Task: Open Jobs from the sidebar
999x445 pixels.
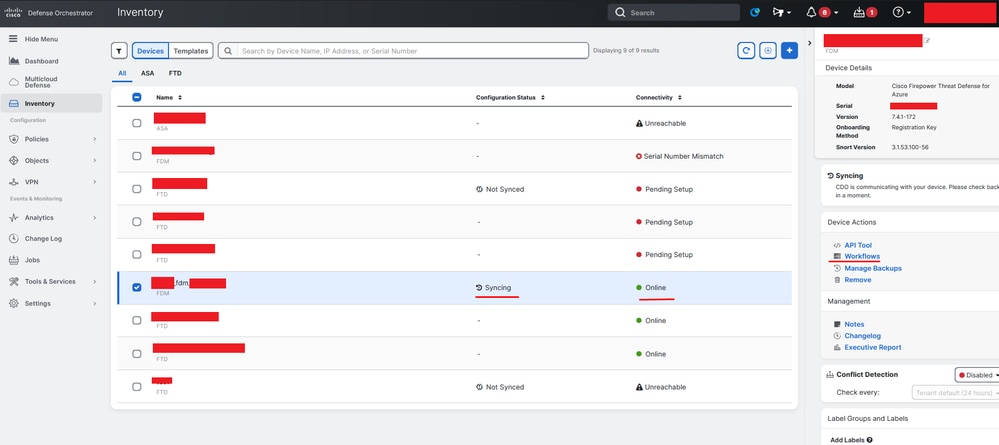Action: coord(32,260)
